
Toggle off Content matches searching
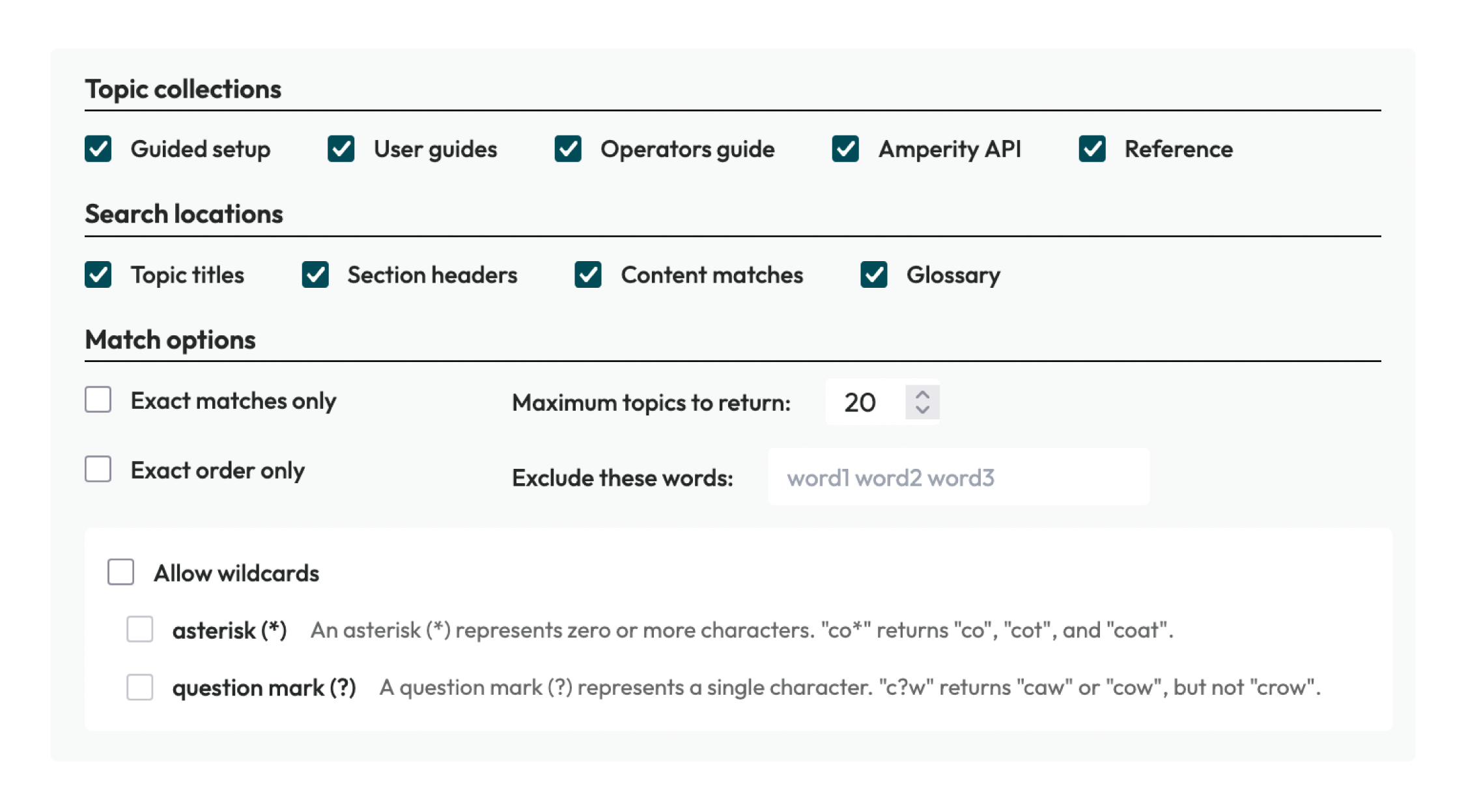(x=590, y=275)
